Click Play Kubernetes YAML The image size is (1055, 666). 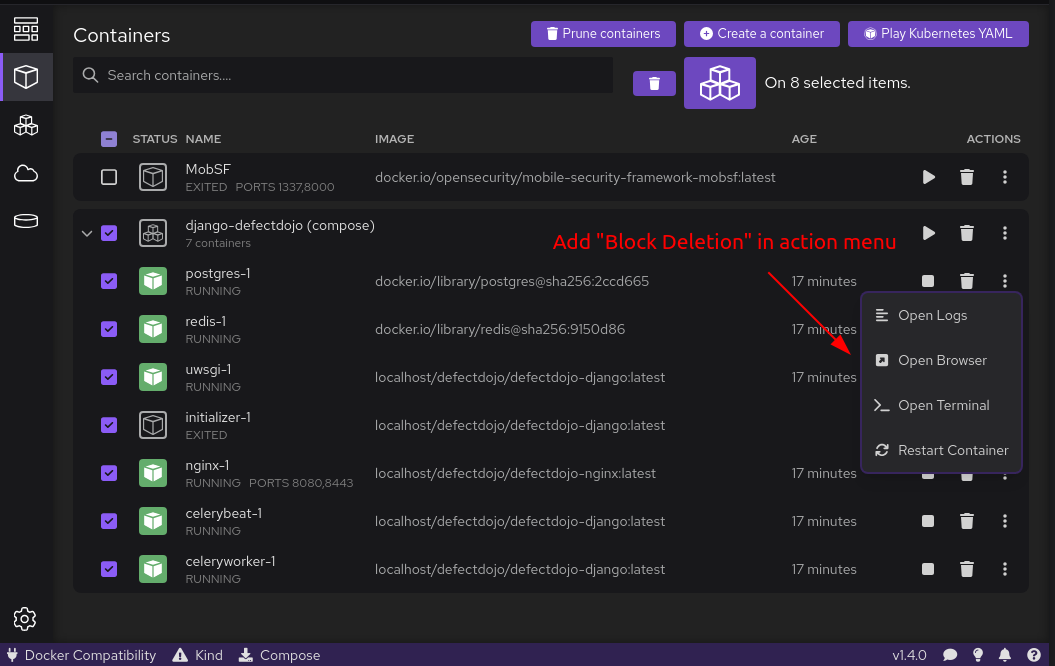[938, 33]
